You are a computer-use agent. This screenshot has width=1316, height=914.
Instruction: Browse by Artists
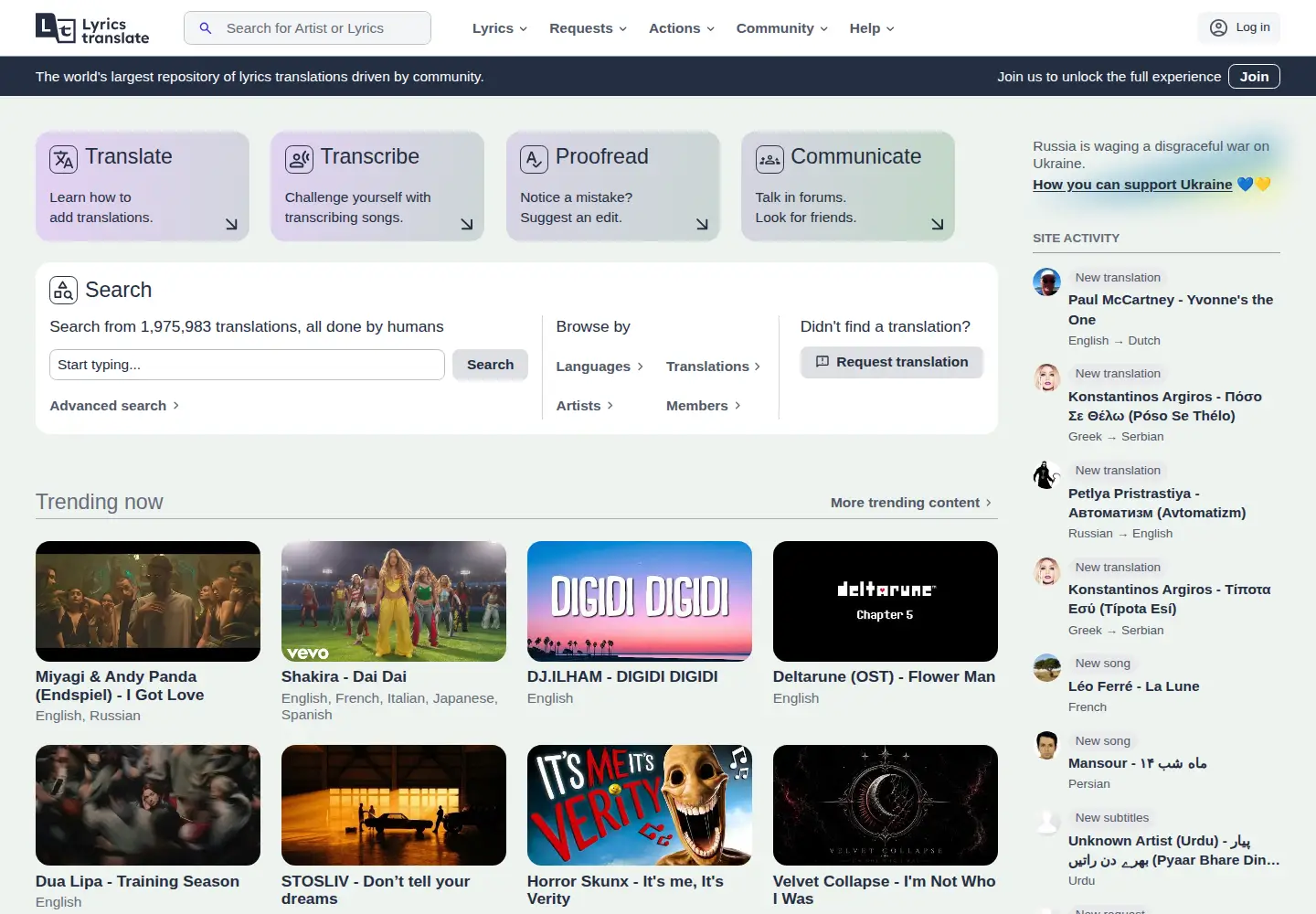(585, 406)
